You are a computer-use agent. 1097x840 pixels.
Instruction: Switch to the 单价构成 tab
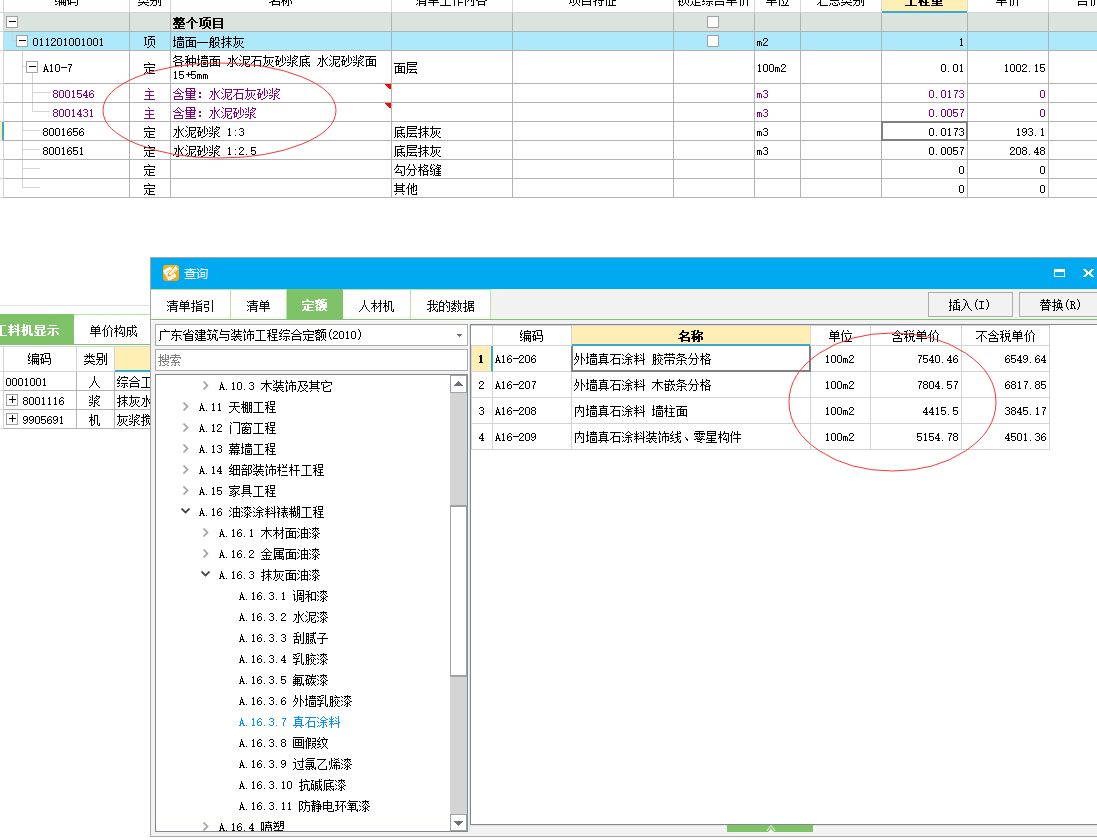113,331
